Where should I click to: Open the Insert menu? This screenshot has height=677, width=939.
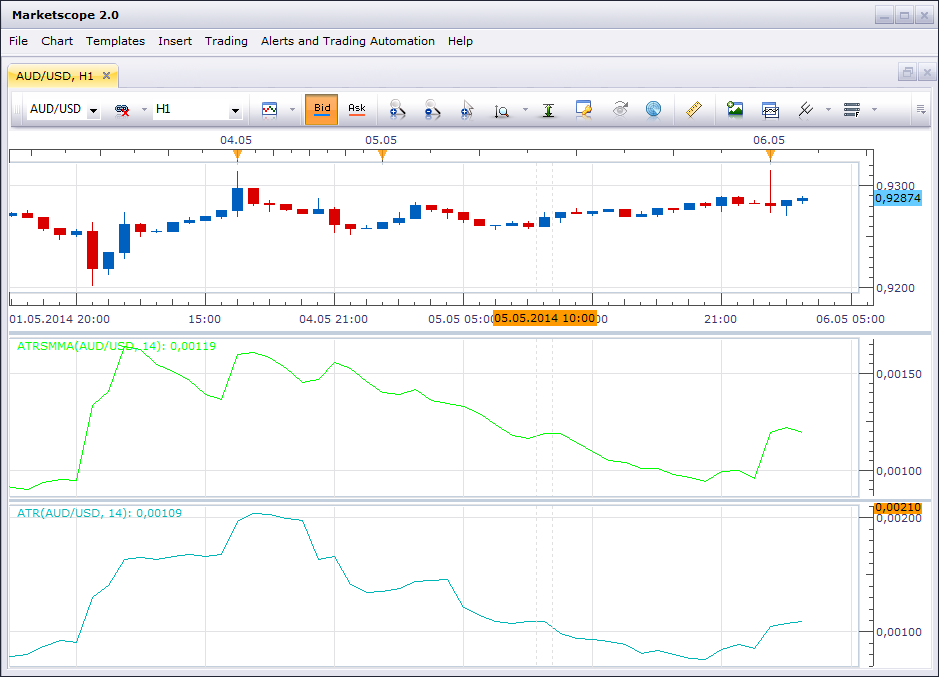(175, 41)
